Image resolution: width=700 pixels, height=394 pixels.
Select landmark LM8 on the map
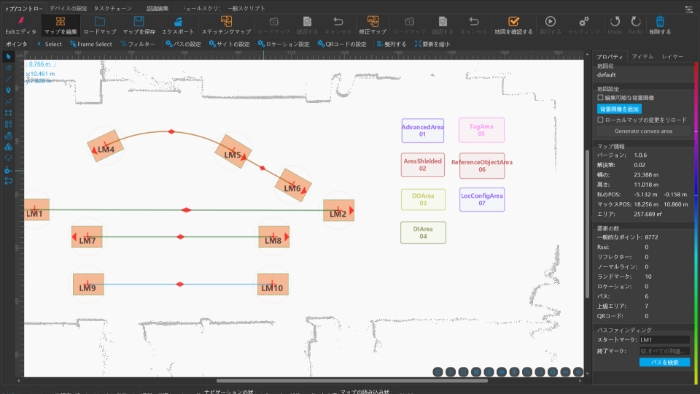pos(274,237)
